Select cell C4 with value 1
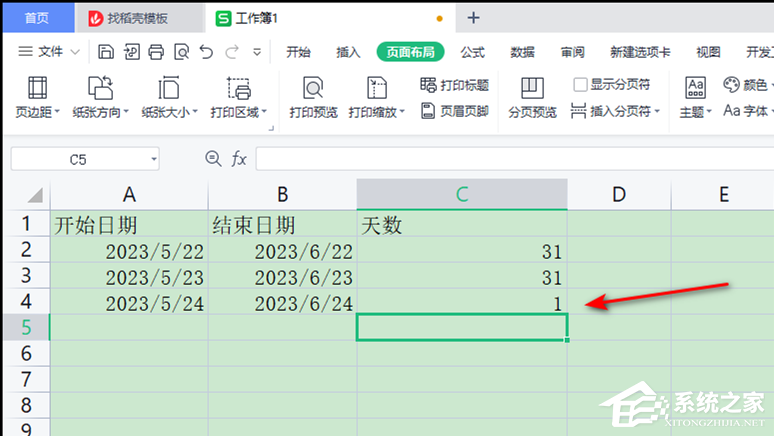Image resolution: width=774 pixels, height=436 pixels. pyautogui.click(x=462, y=303)
